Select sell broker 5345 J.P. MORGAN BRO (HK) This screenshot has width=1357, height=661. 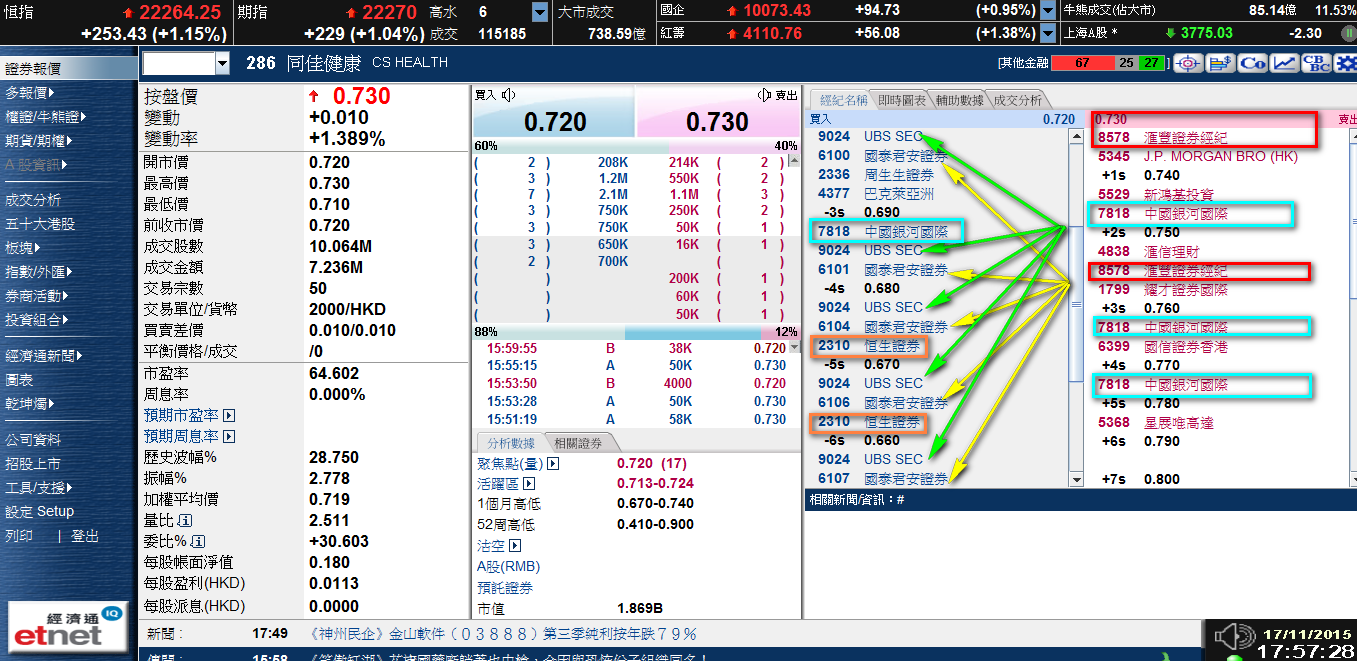click(x=1198, y=156)
